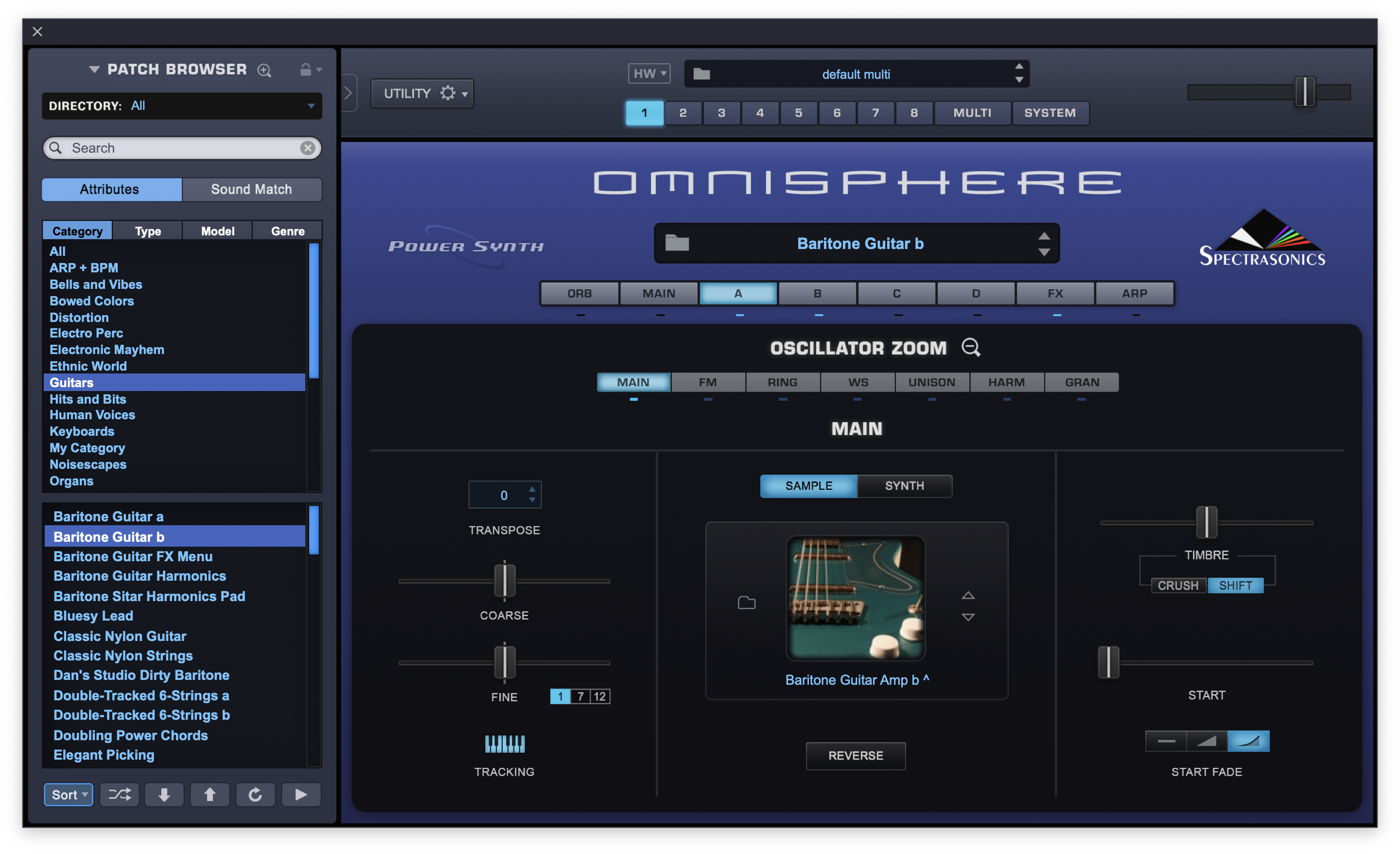Increase Transpose value with up arrow
Image resolution: width=1400 pixels, height=854 pixels.
point(532,489)
